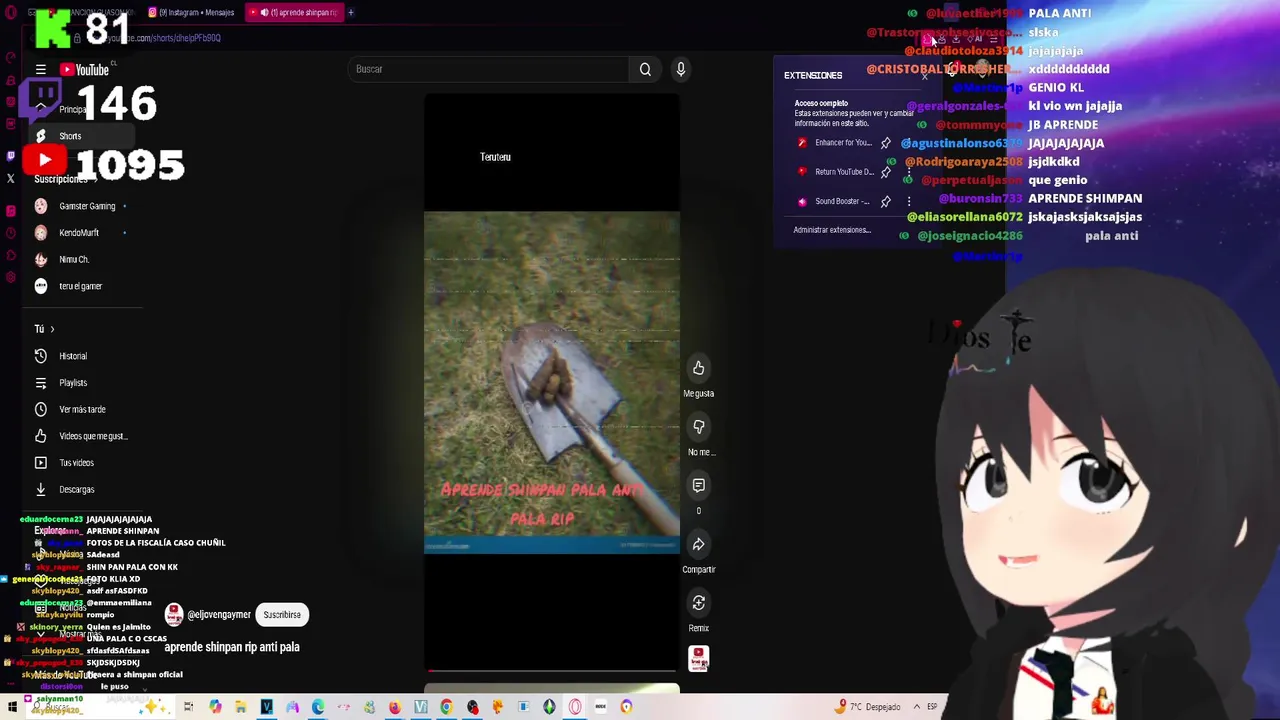Open @eljovengaymer channel
The image size is (1280, 720).
click(219, 615)
